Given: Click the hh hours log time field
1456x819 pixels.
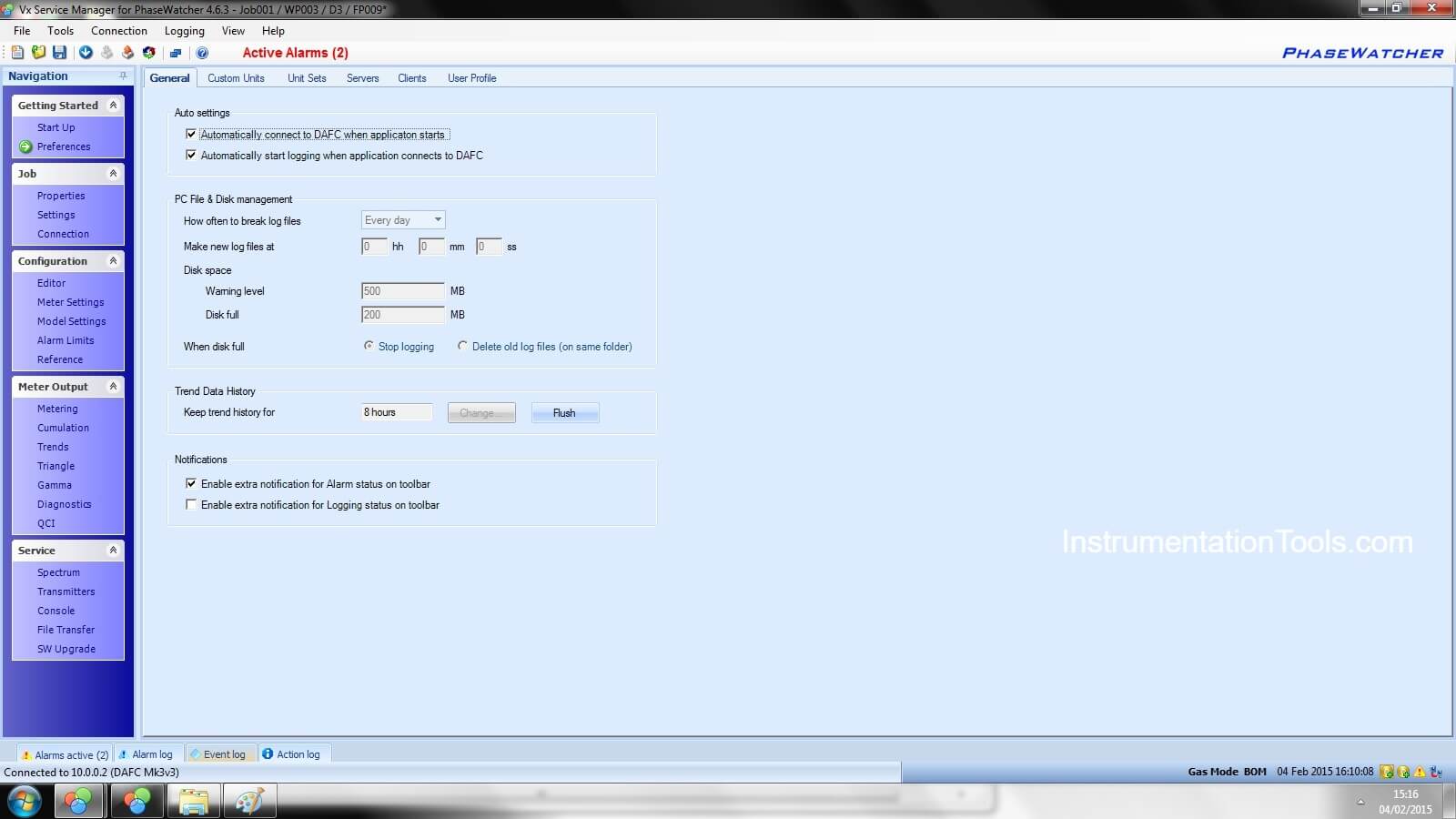Looking at the screenshot, I should click(374, 247).
